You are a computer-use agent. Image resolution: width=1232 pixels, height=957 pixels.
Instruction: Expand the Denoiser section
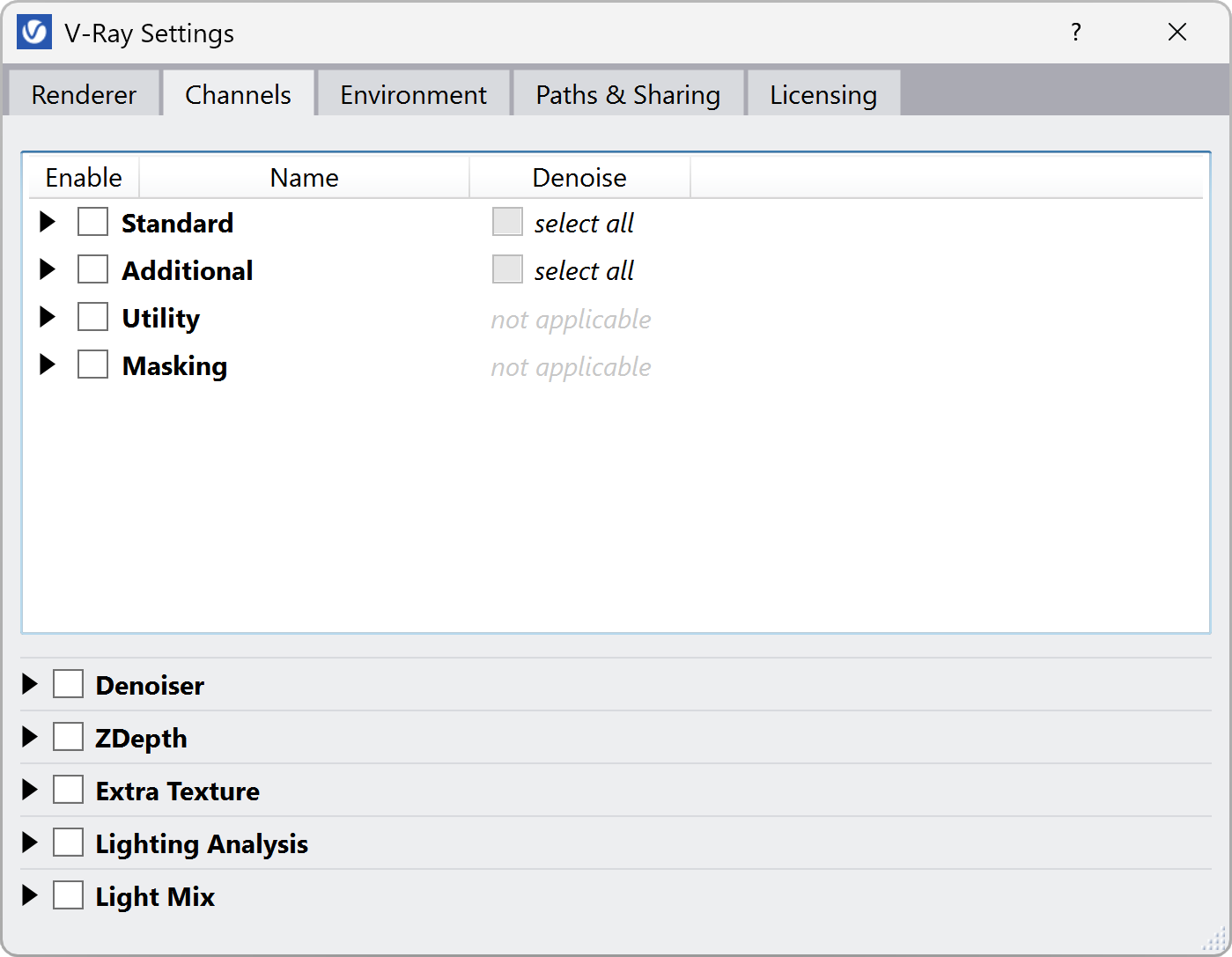tap(30, 684)
